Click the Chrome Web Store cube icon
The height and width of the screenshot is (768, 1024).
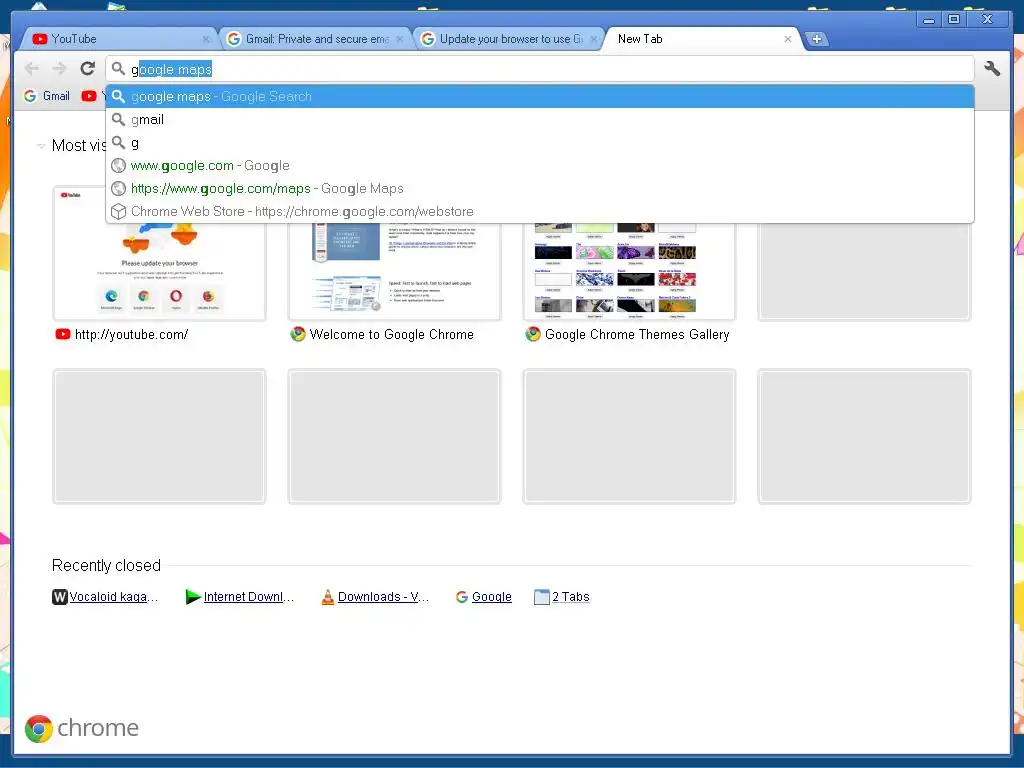click(118, 212)
